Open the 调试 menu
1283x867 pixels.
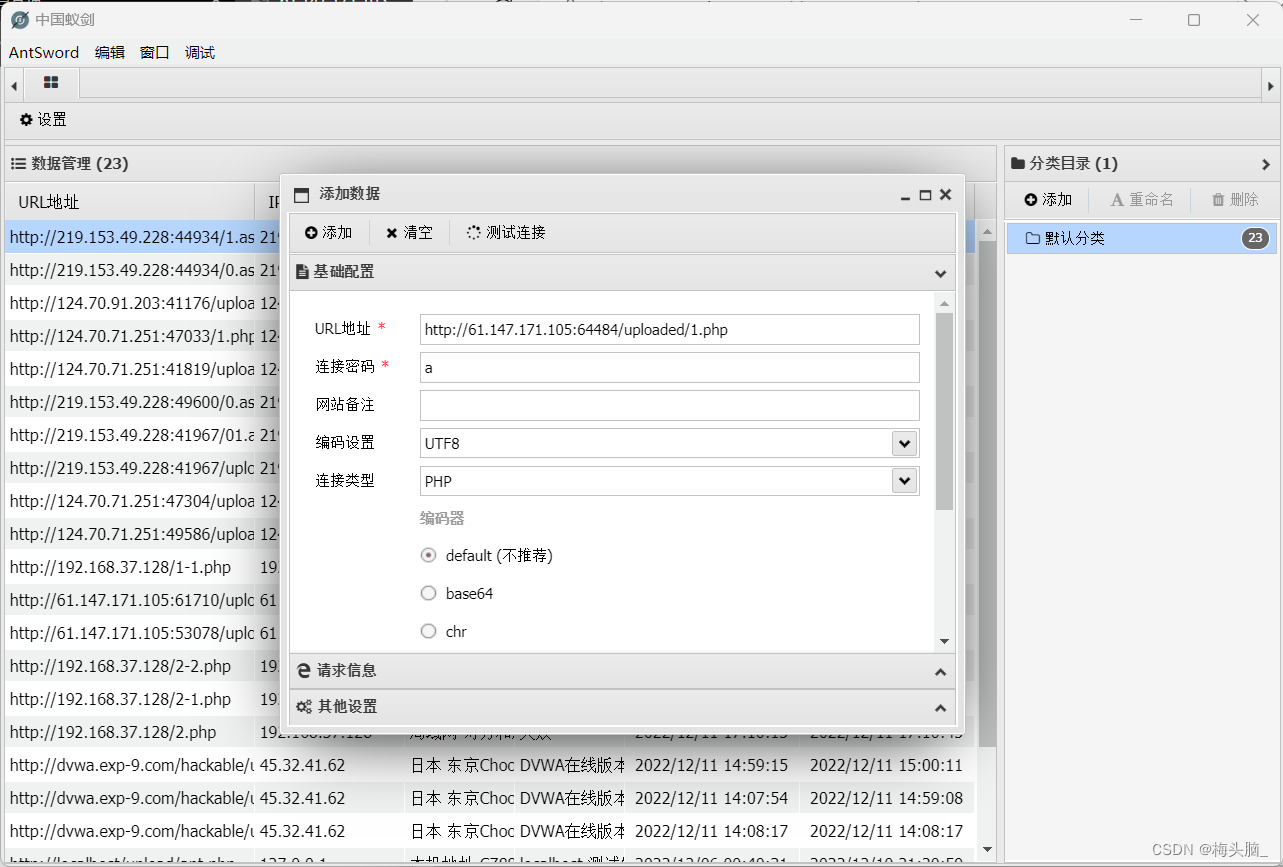pyautogui.click(x=199, y=52)
